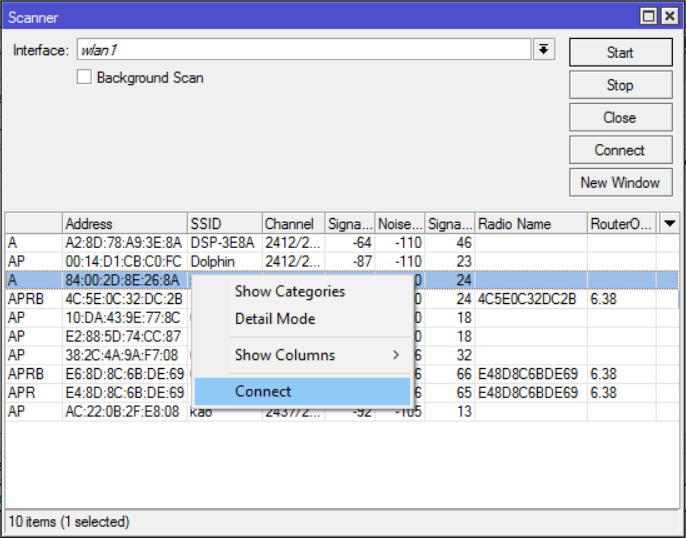Select the DSP-3E8A network row

[x=223, y=242]
